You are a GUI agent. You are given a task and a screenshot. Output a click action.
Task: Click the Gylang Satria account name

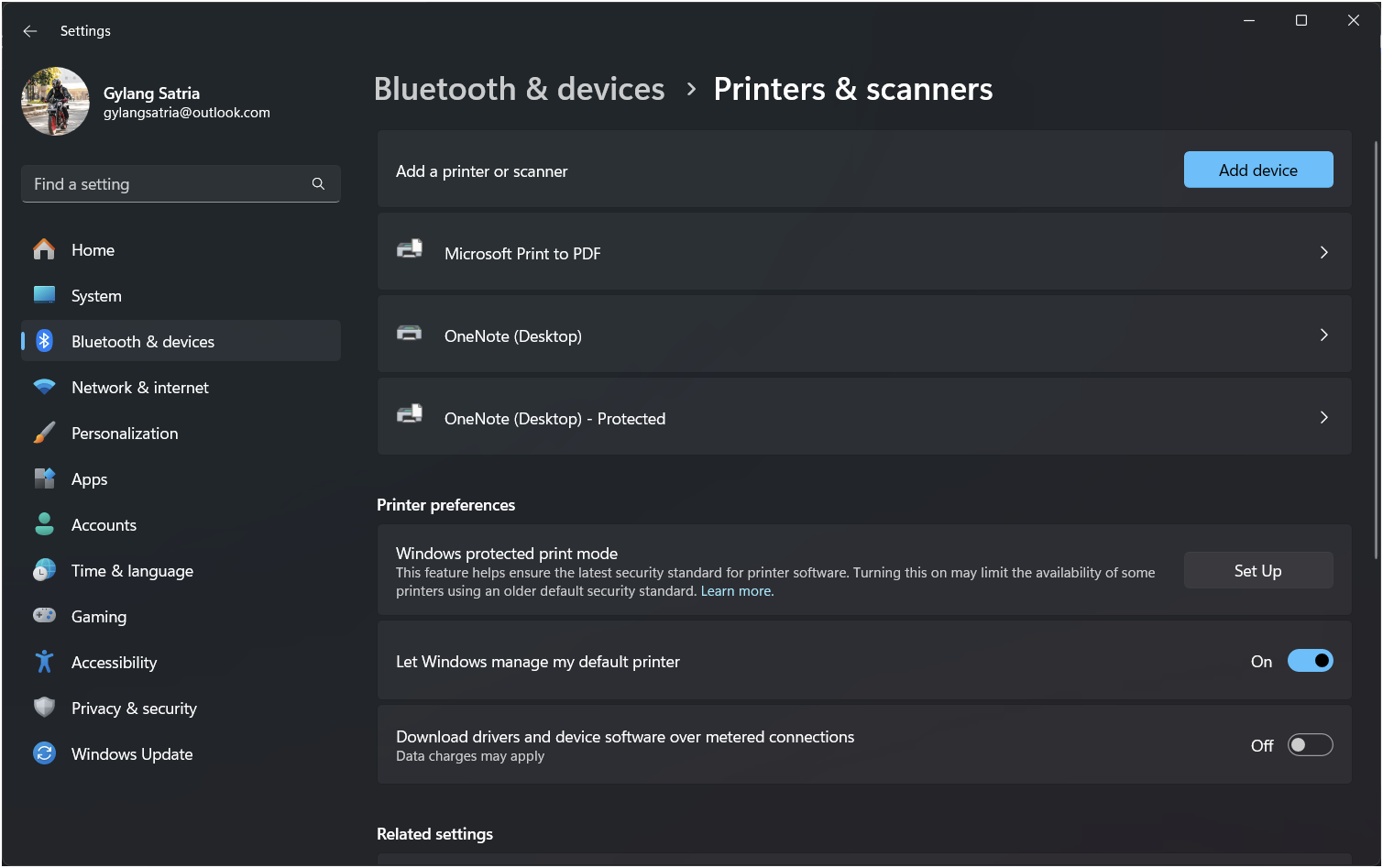point(151,93)
